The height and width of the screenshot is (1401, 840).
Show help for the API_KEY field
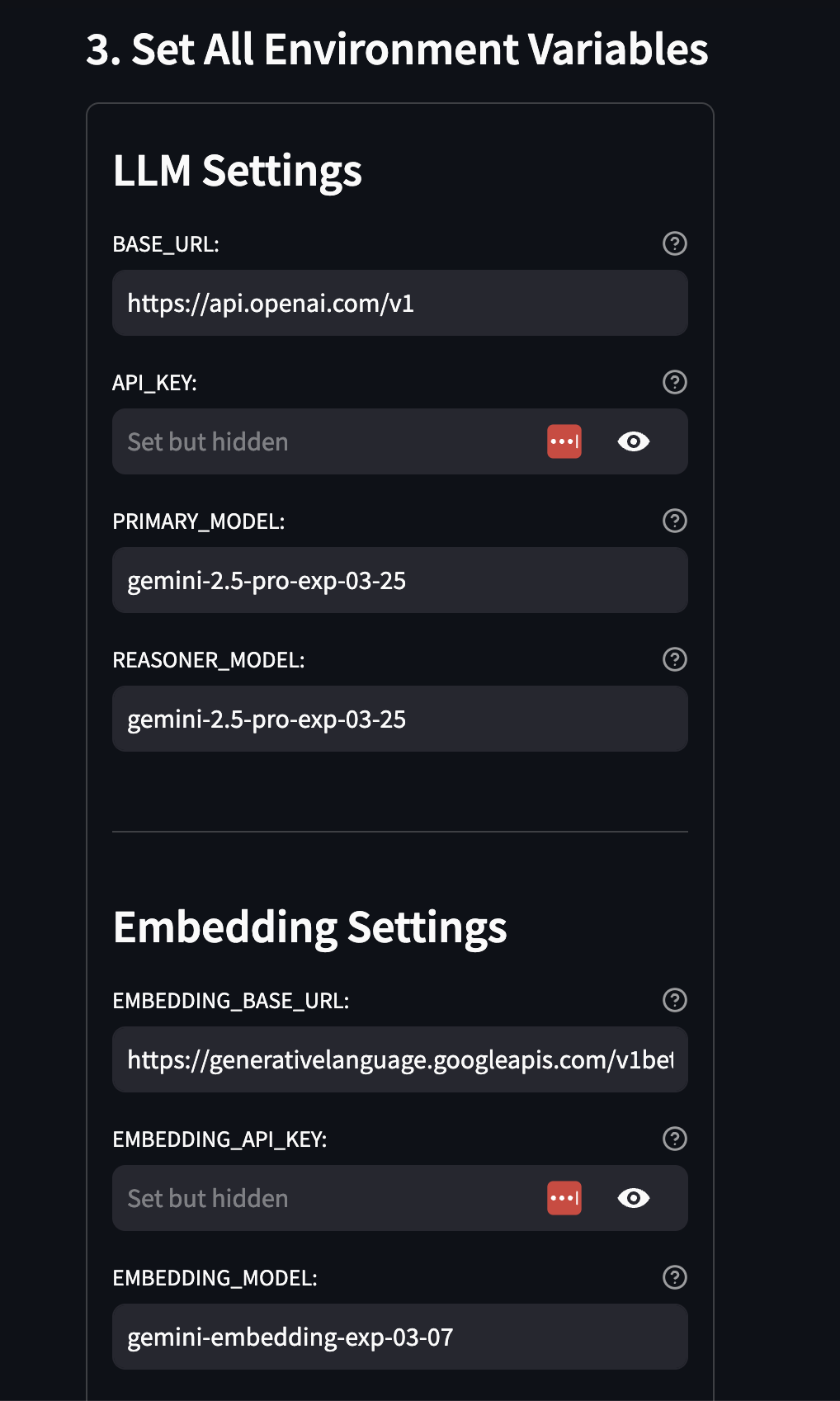tap(675, 382)
